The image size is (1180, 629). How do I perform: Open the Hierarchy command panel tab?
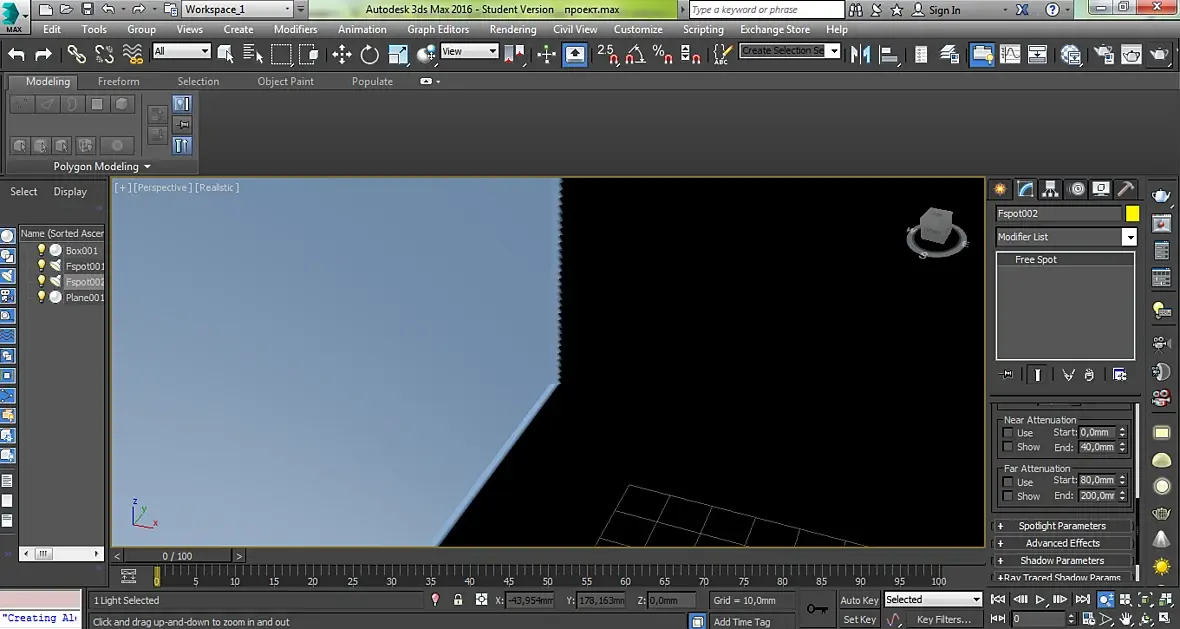click(1050, 189)
